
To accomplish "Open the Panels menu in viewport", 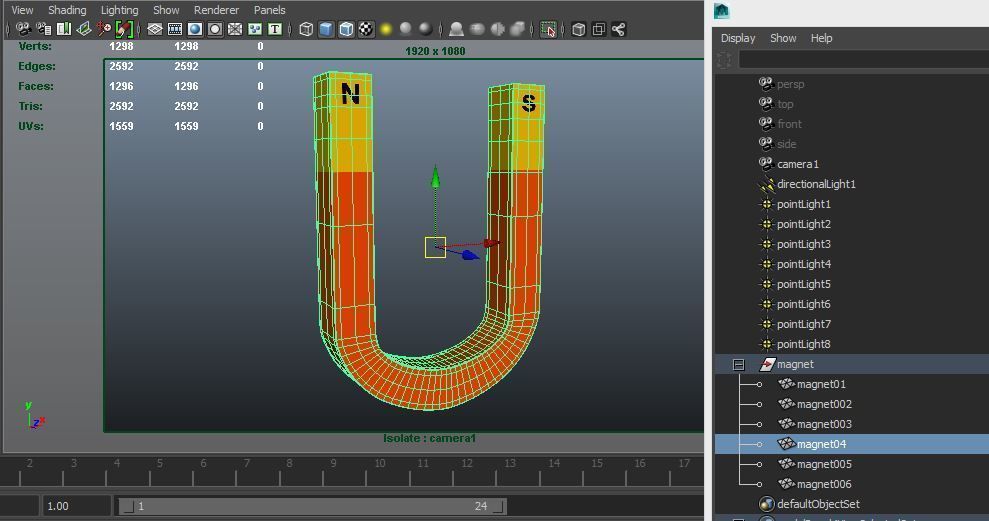I will (x=269, y=10).
